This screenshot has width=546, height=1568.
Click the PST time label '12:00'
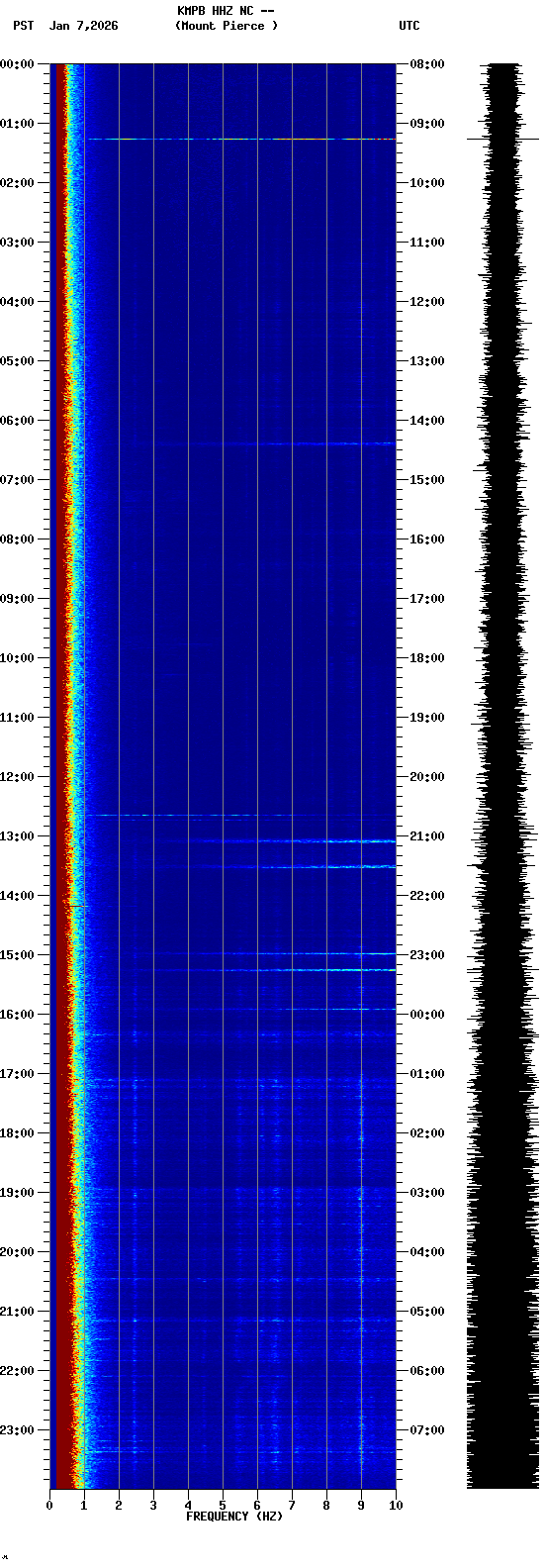(17, 777)
